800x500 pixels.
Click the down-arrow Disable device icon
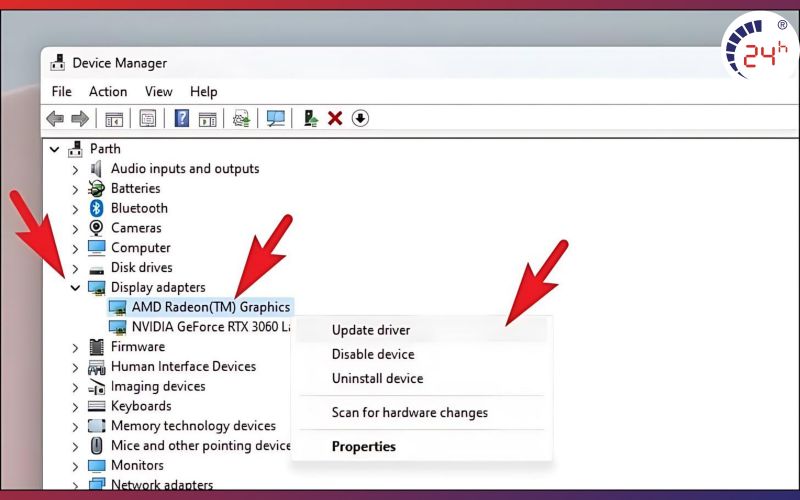pyautogui.click(x=360, y=118)
